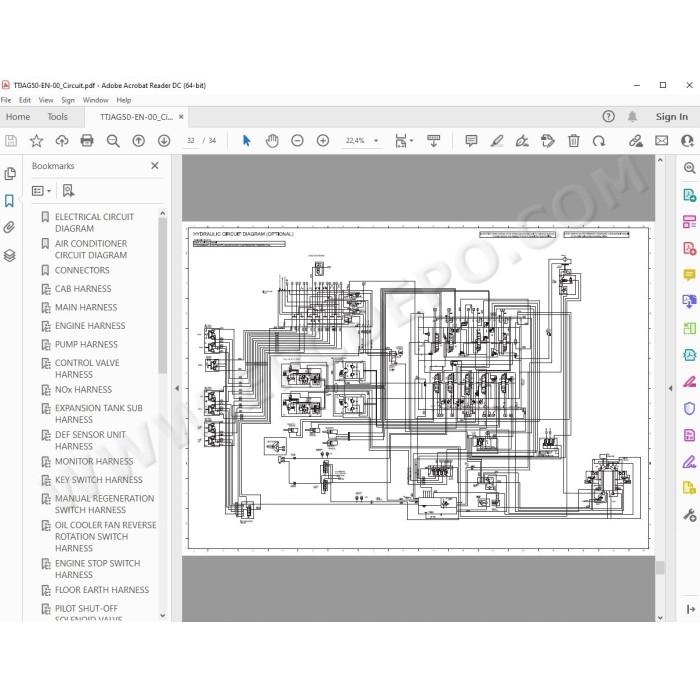700x700 pixels.
Task: Print the document
Action: (87, 141)
